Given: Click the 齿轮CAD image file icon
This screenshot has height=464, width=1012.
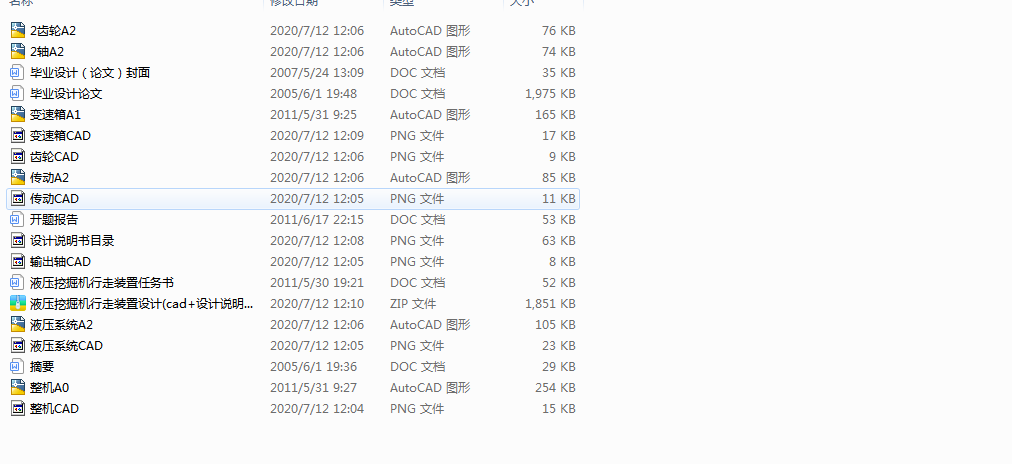Looking at the screenshot, I should [18, 156].
